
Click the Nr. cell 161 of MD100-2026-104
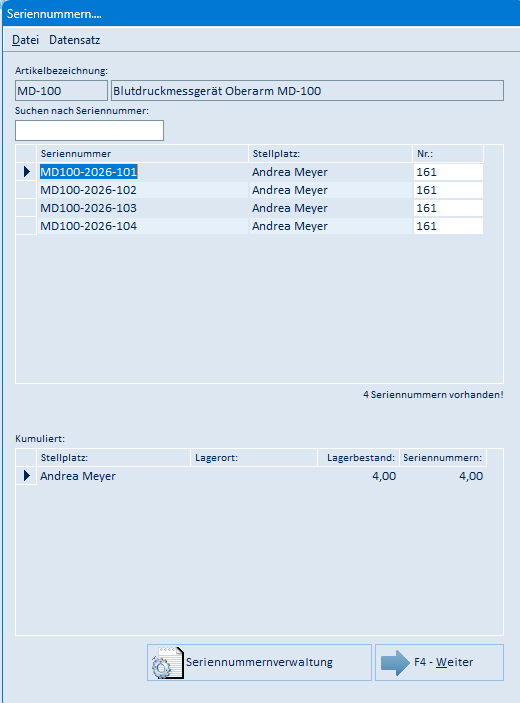[x=448, y=226]
